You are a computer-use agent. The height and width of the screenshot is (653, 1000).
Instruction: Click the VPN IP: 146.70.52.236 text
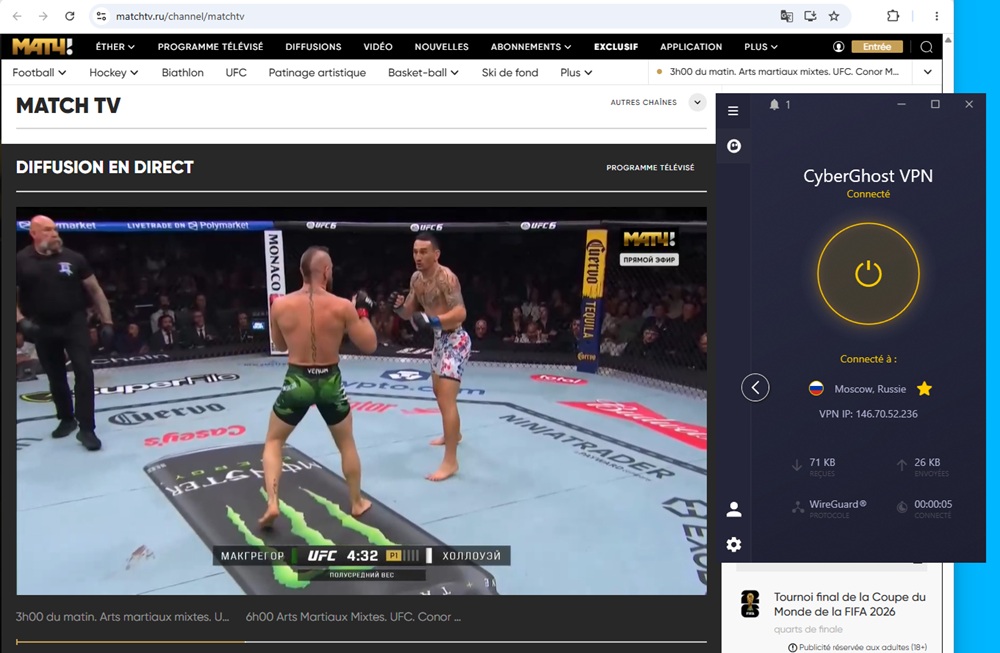[868, 414]
